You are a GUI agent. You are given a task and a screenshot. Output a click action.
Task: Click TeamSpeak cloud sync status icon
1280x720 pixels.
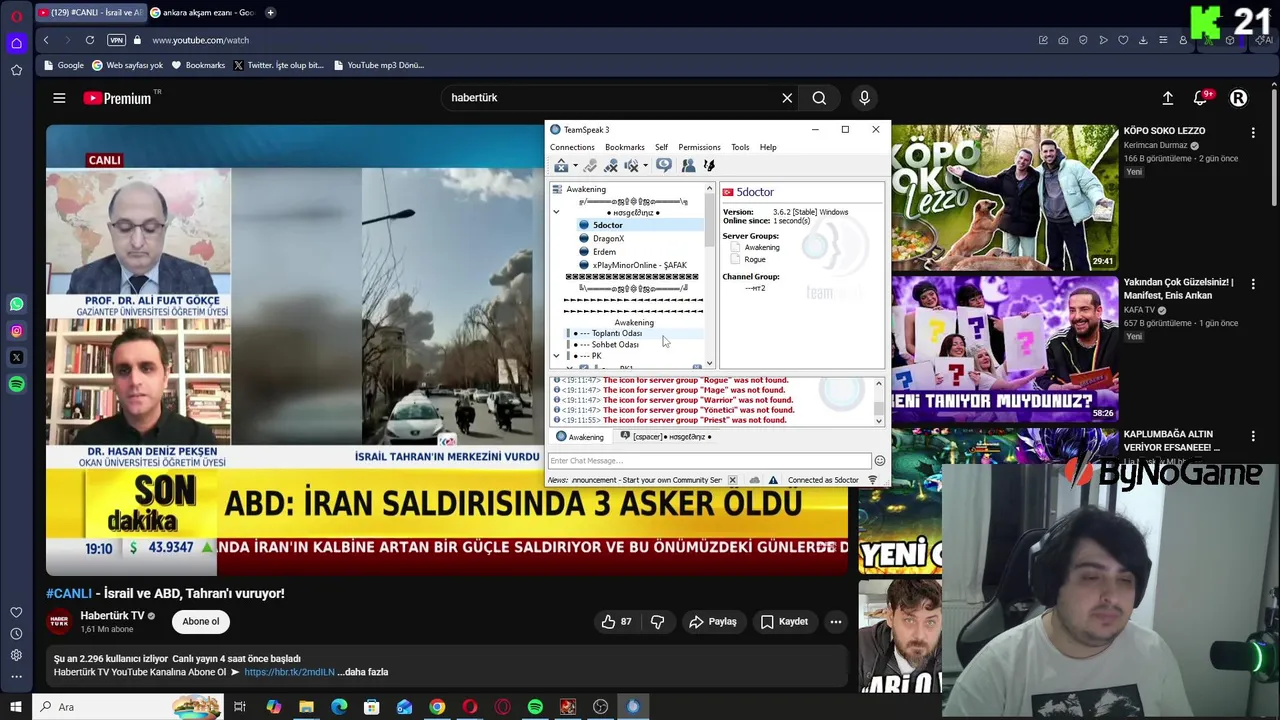tap(755, 480)
